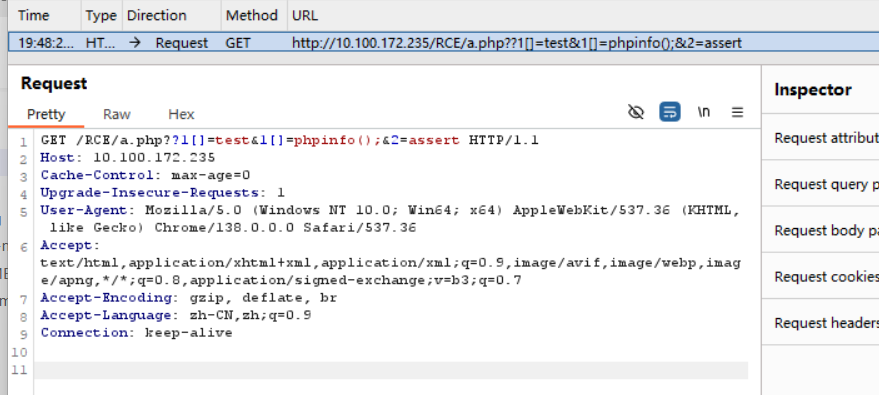Image resolution: width=879 pixels, height=395 pixels.
Task: Place cursor on empty line 11 of editor
Action: [x=391, y=370]
